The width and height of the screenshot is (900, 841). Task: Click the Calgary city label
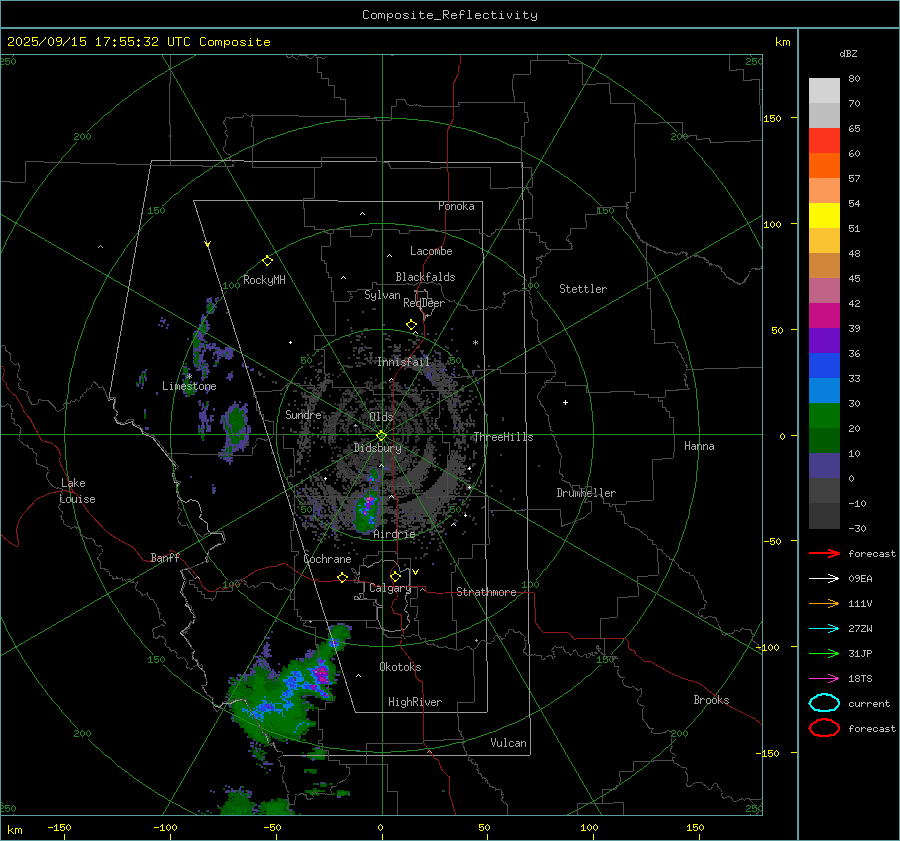[x=390, y=588]
